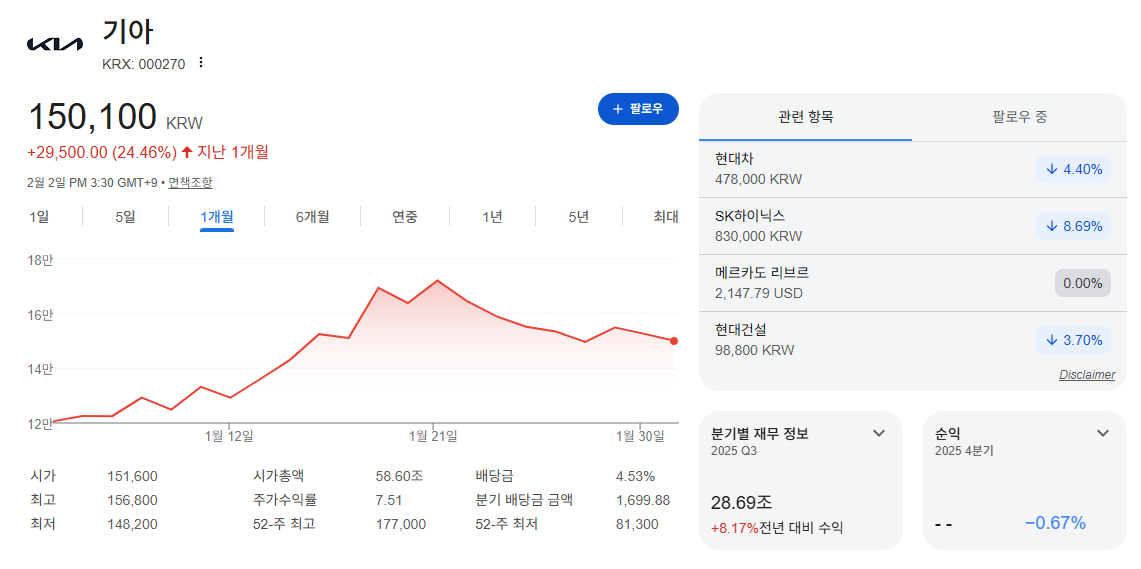1141x569 pixels.
Task: Switch chart to 최대 range
Action: [666, 217]
